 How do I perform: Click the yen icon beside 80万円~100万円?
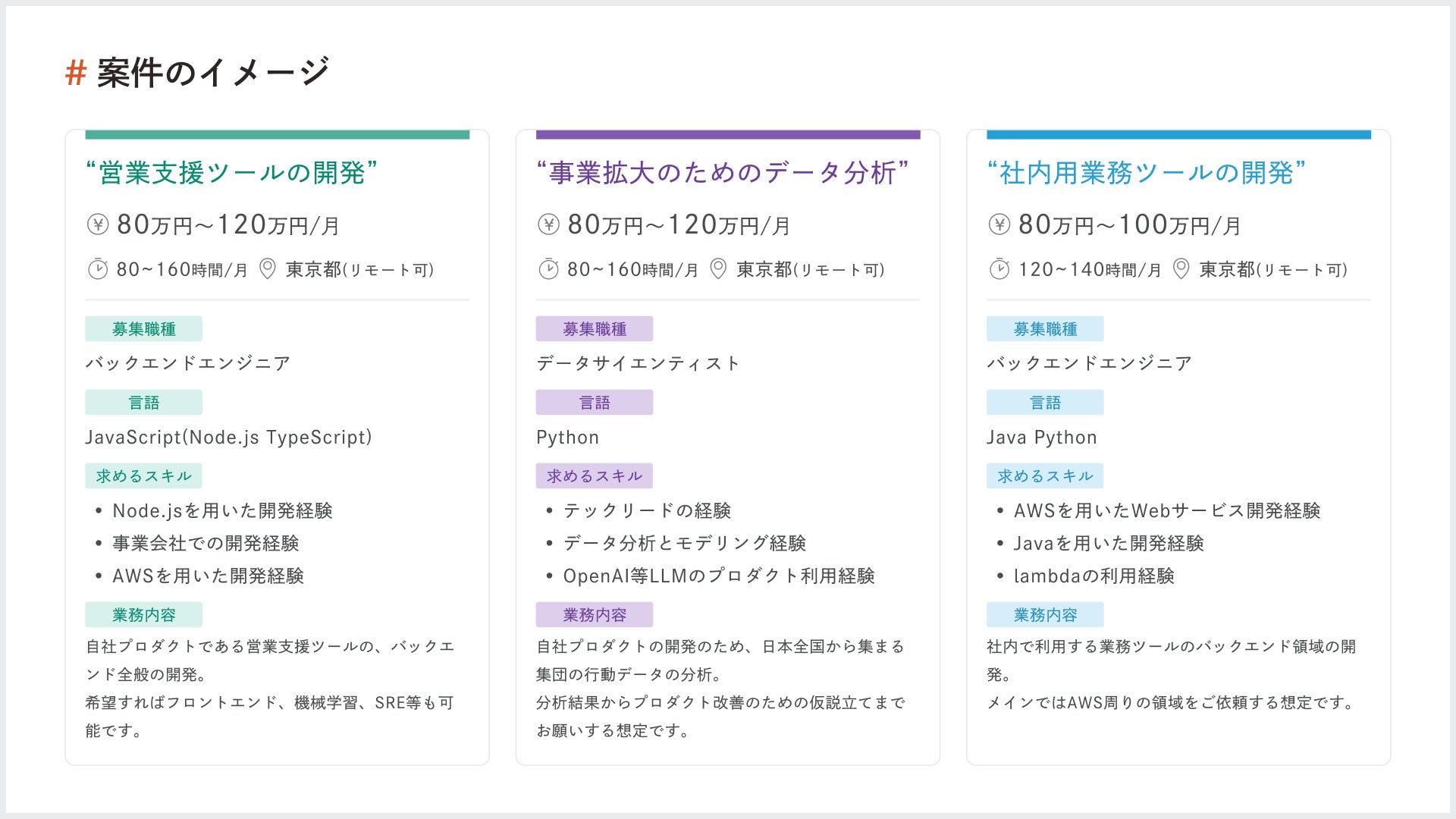coord(999,224)
